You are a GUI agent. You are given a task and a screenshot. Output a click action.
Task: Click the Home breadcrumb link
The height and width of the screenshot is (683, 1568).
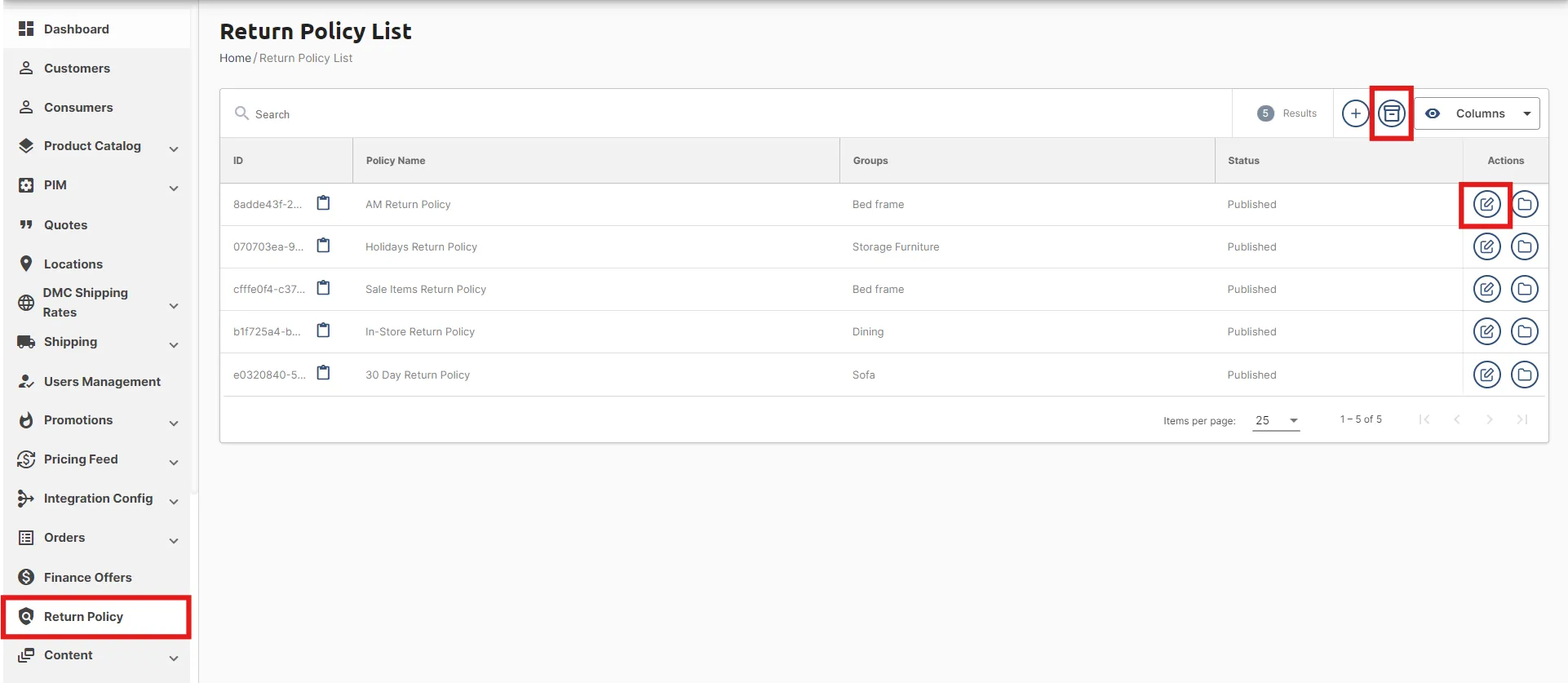click(x=235, y=58)
